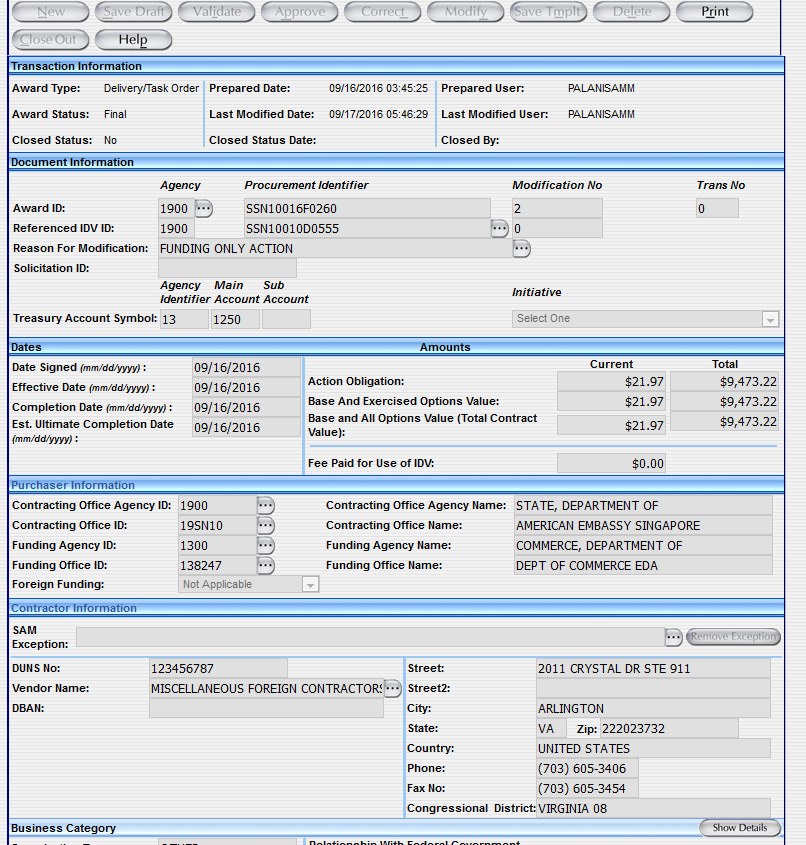Open the Help button

[x=133, y=40]
